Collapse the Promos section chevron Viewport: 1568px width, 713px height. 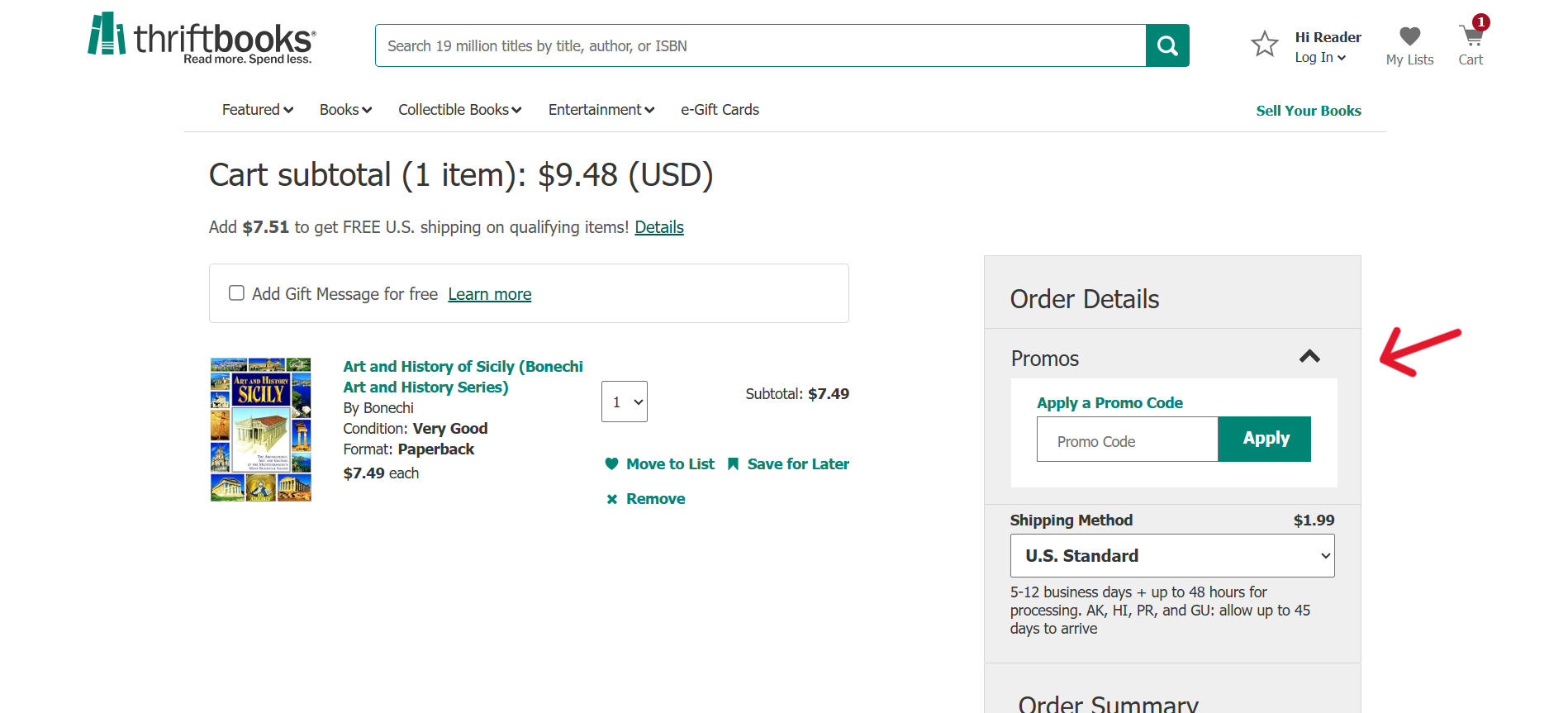point(1309,357)
